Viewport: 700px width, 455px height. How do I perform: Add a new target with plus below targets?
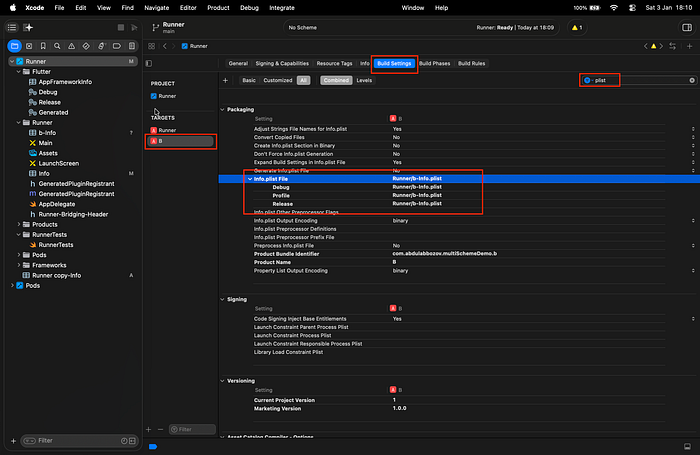tap(149, 430)
